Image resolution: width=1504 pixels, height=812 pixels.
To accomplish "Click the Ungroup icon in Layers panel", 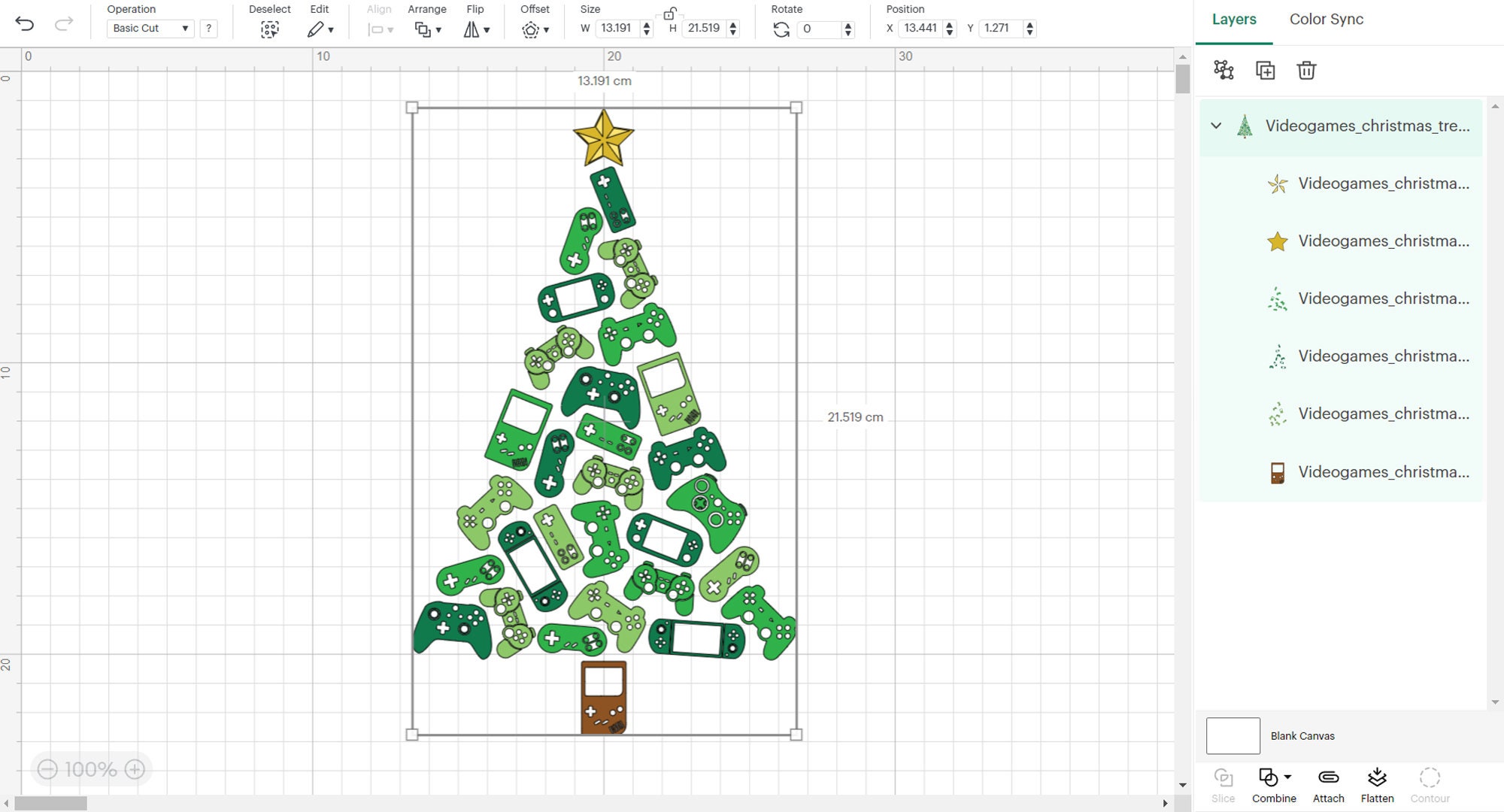I will (x=1224, y=70).
